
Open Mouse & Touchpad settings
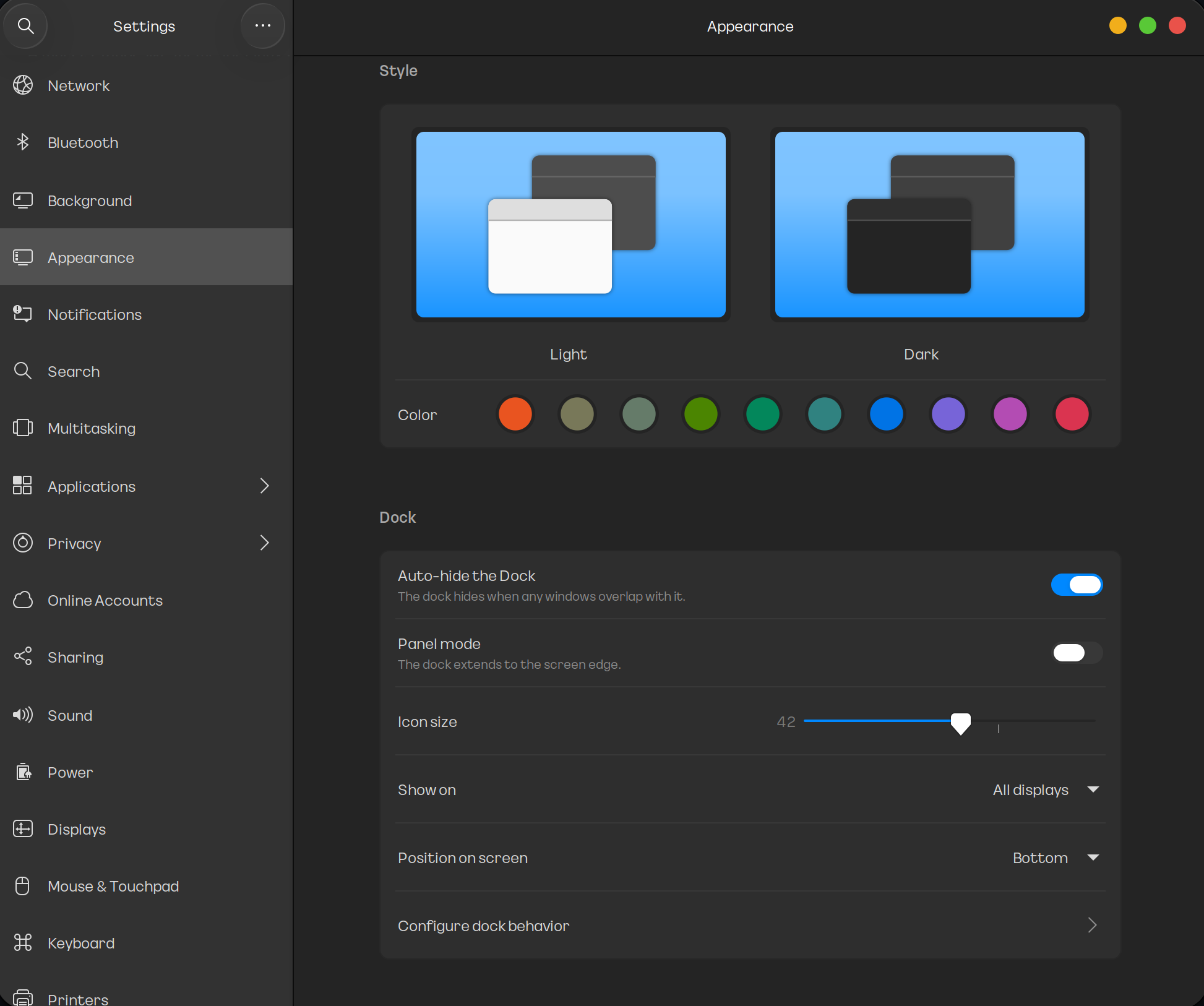113,886
